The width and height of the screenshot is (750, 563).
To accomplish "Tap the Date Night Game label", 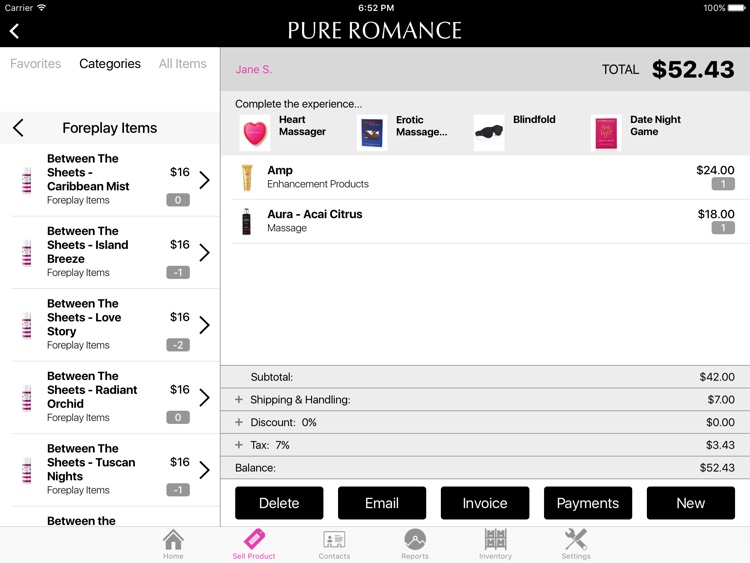I will click(655, 125).
